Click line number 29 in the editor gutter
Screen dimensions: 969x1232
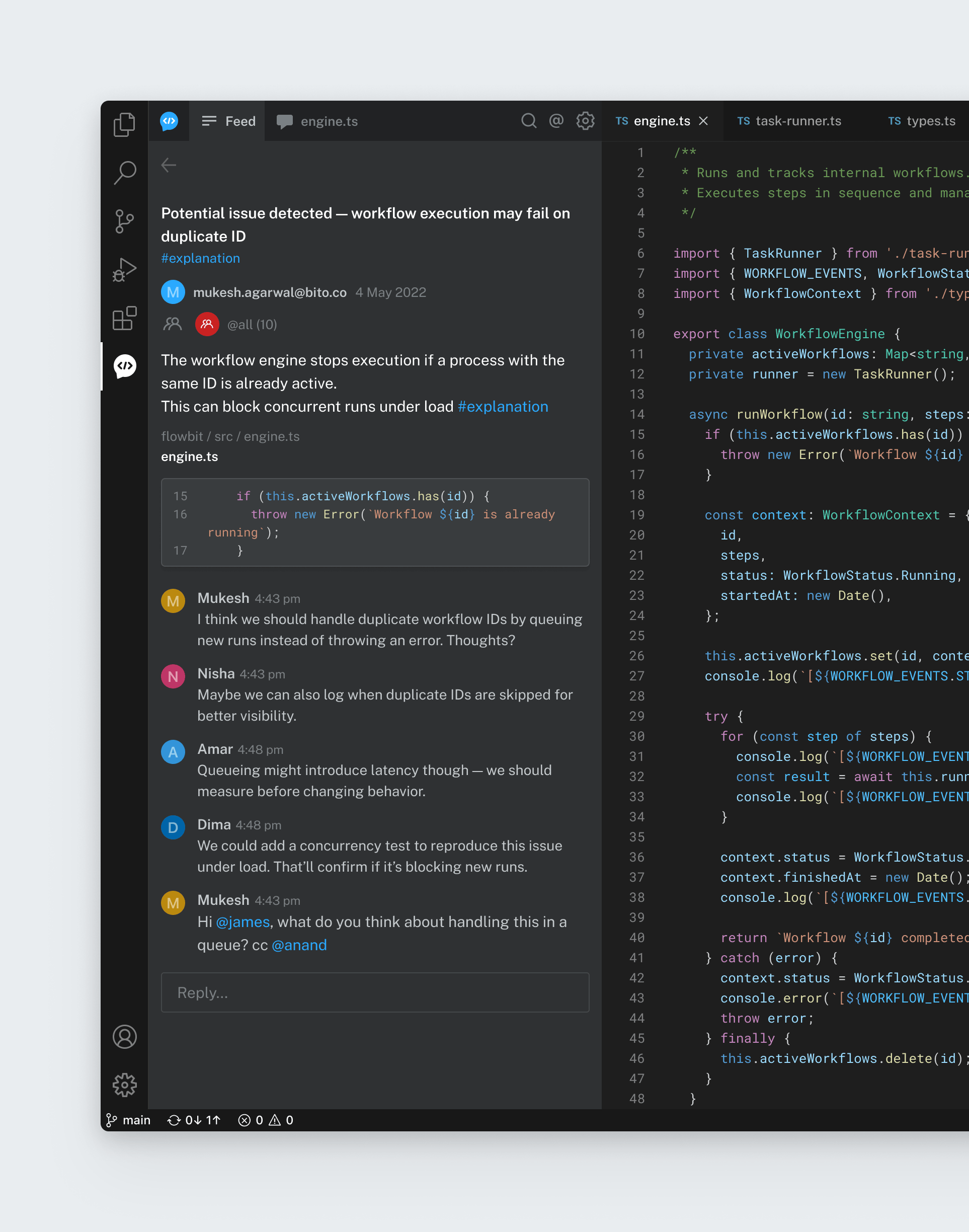pyautogui.click(x=636, y=716)
